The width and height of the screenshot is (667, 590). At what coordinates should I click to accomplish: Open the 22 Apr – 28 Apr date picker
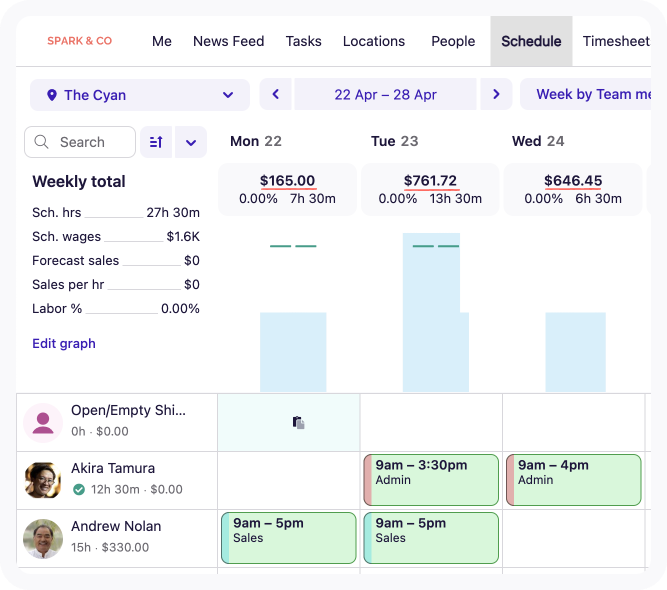pos(385,95)
